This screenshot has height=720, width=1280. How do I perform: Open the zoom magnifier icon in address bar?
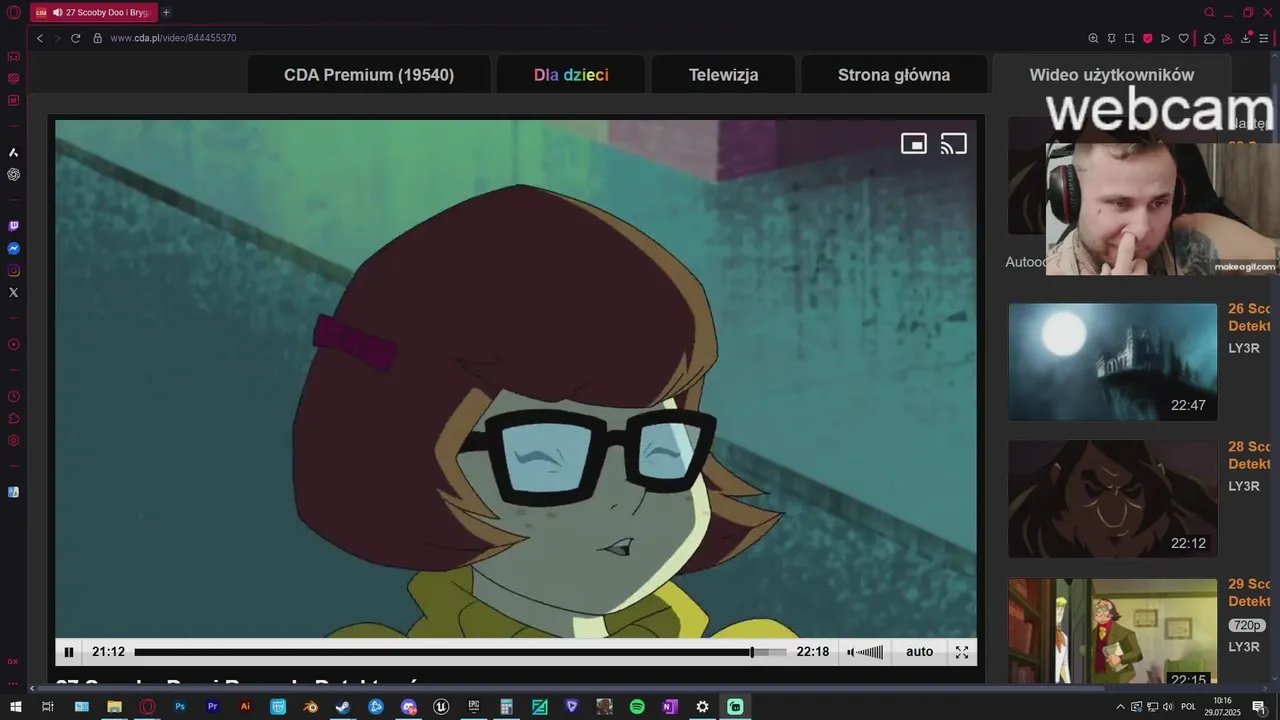[1093, 38]
